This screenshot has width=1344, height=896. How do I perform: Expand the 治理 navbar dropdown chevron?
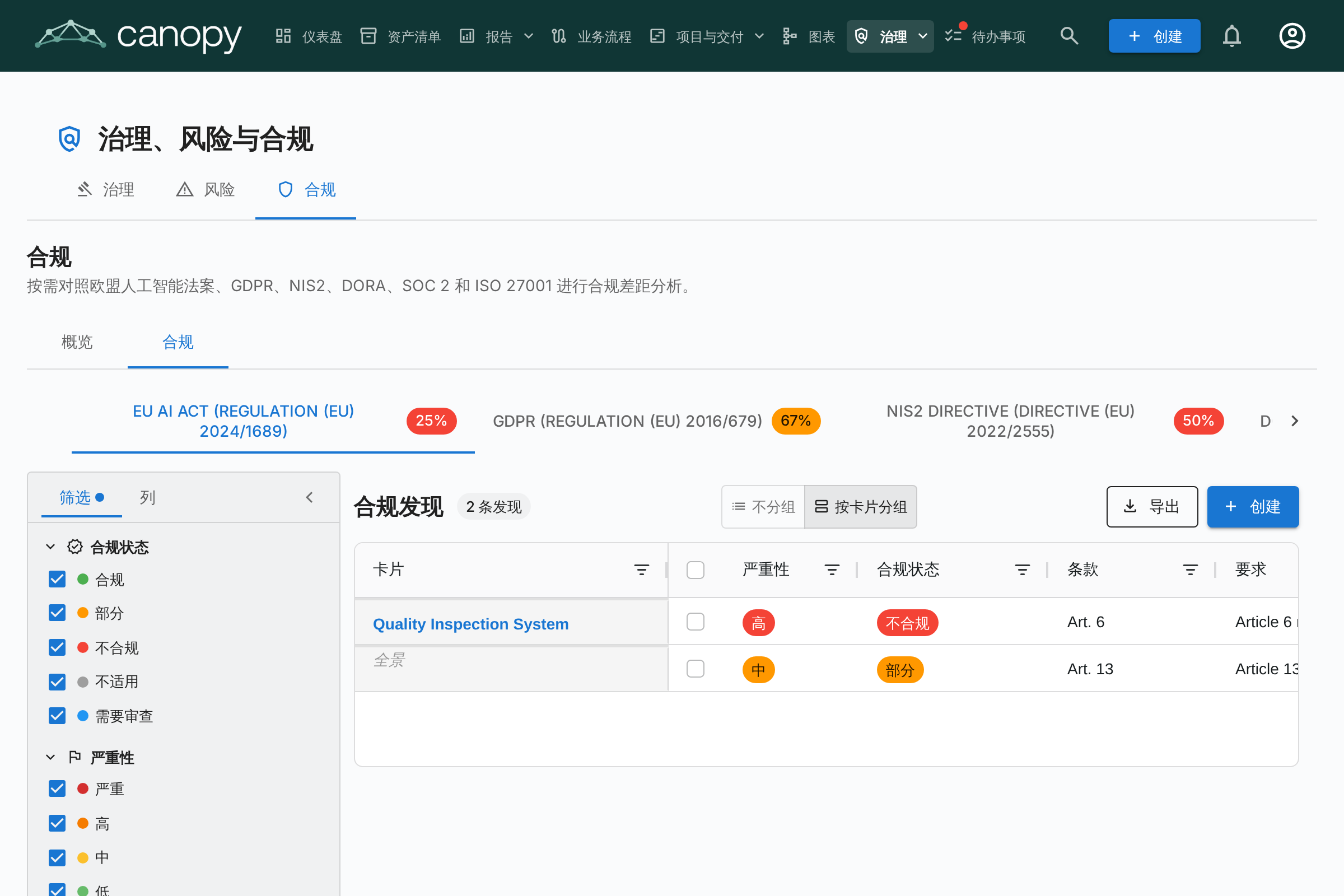click(923, 36)
